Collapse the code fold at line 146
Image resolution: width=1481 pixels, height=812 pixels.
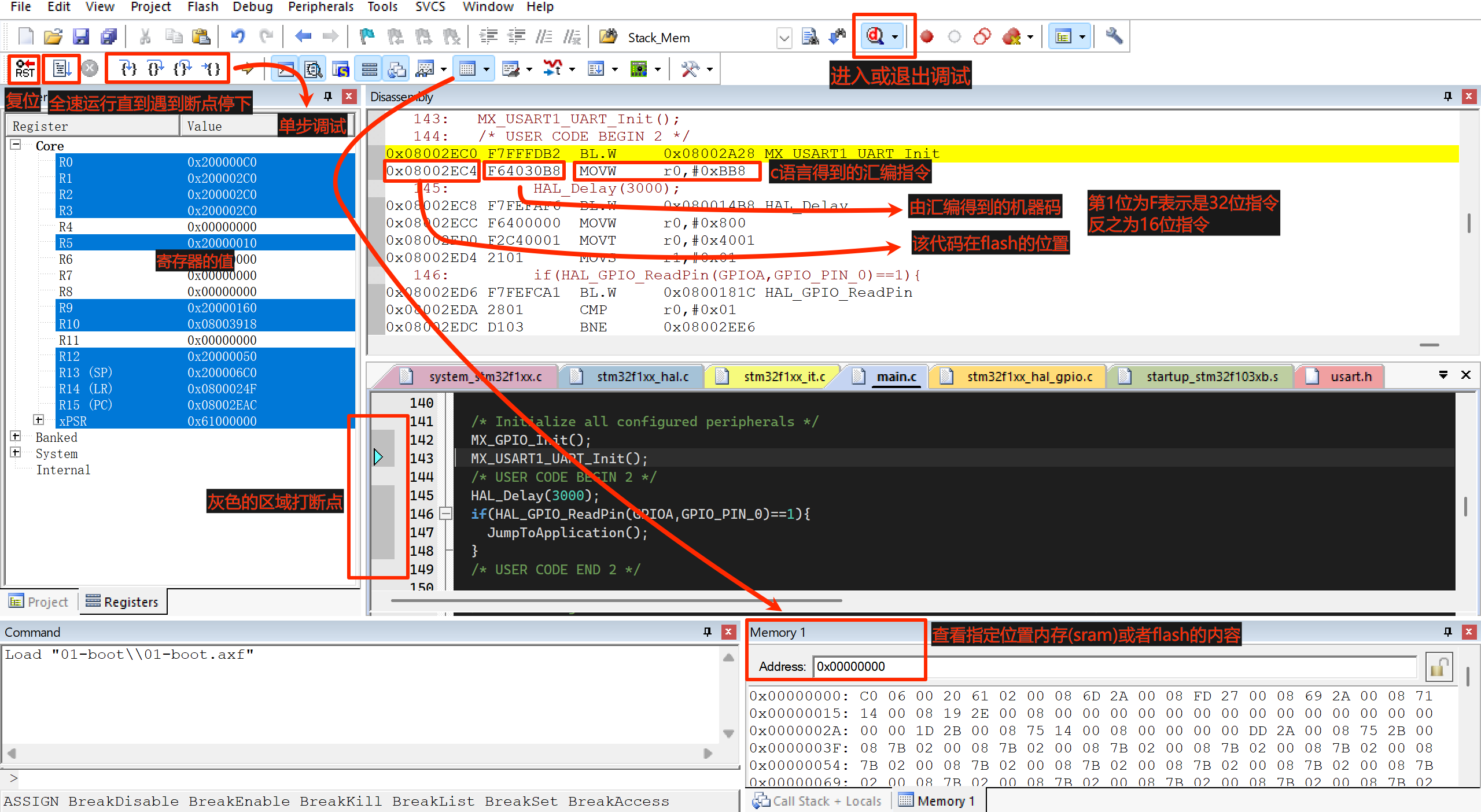pos(446,513)
